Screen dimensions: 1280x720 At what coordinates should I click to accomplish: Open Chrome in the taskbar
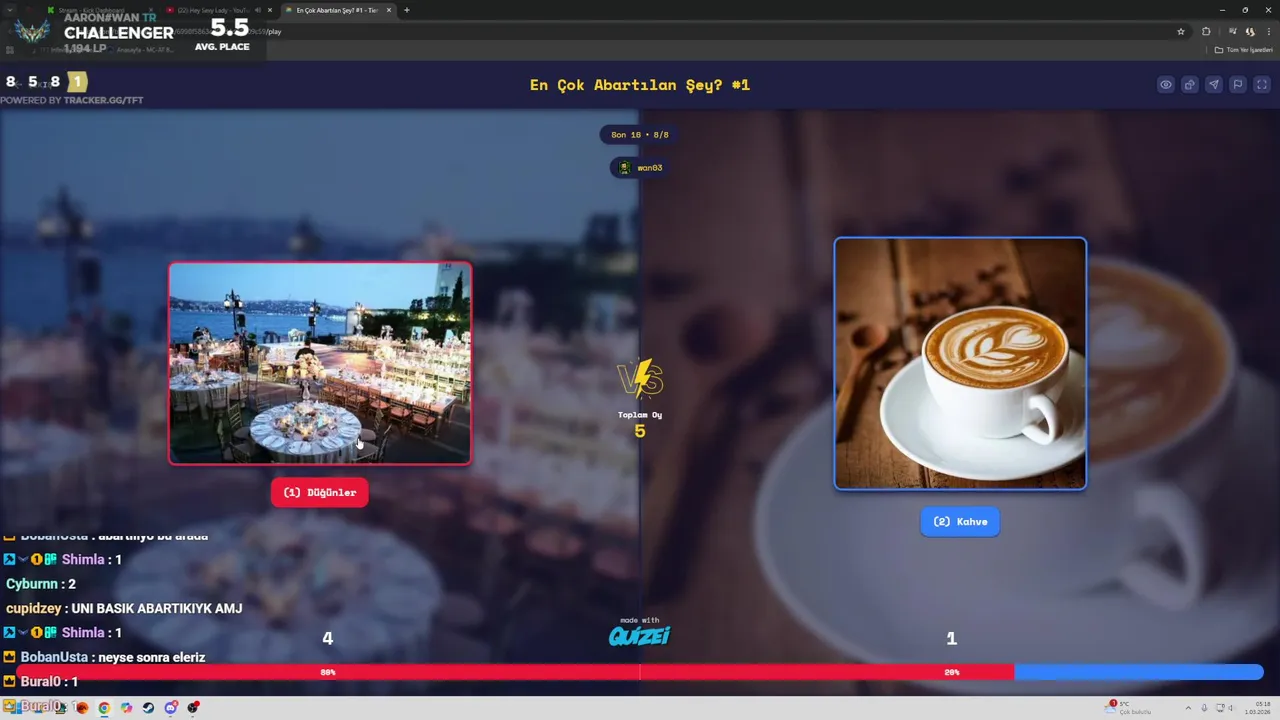[104, 708]
